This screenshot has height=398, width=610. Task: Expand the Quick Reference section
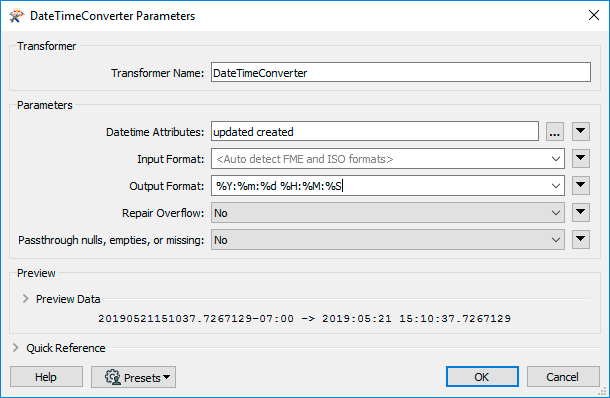coord(16,347)
